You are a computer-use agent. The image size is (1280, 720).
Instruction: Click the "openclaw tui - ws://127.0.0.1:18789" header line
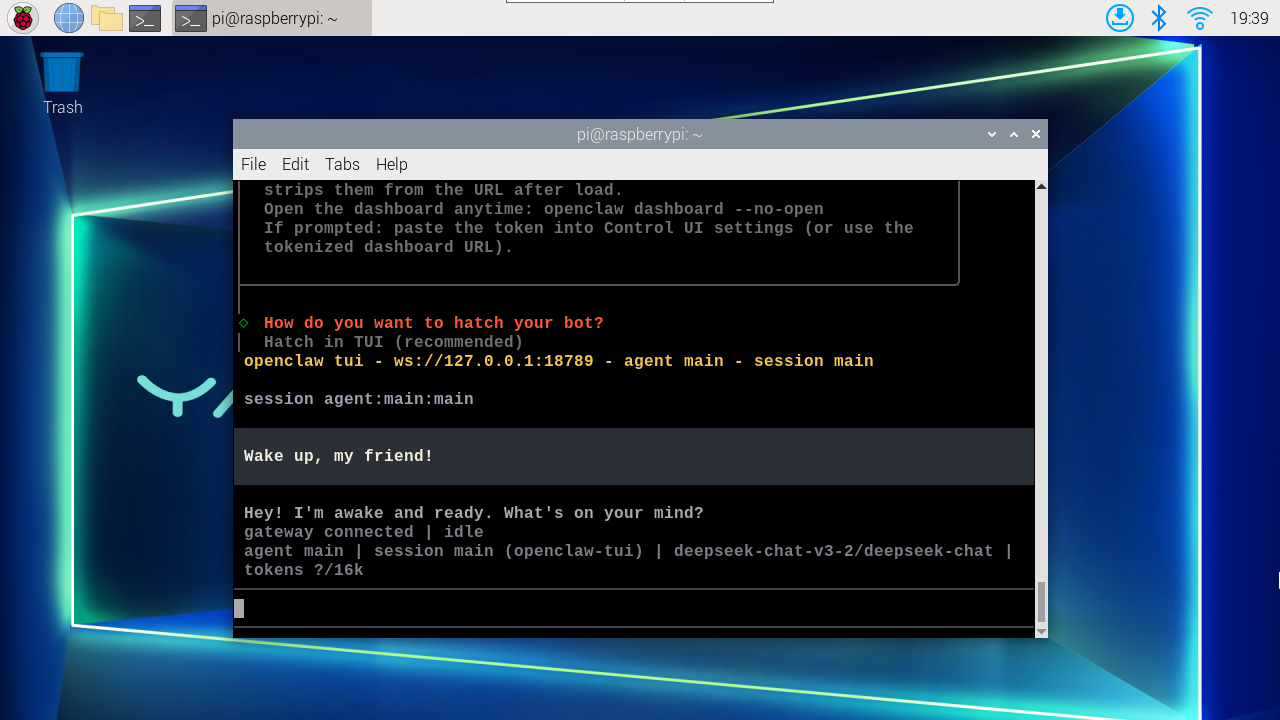559,361
